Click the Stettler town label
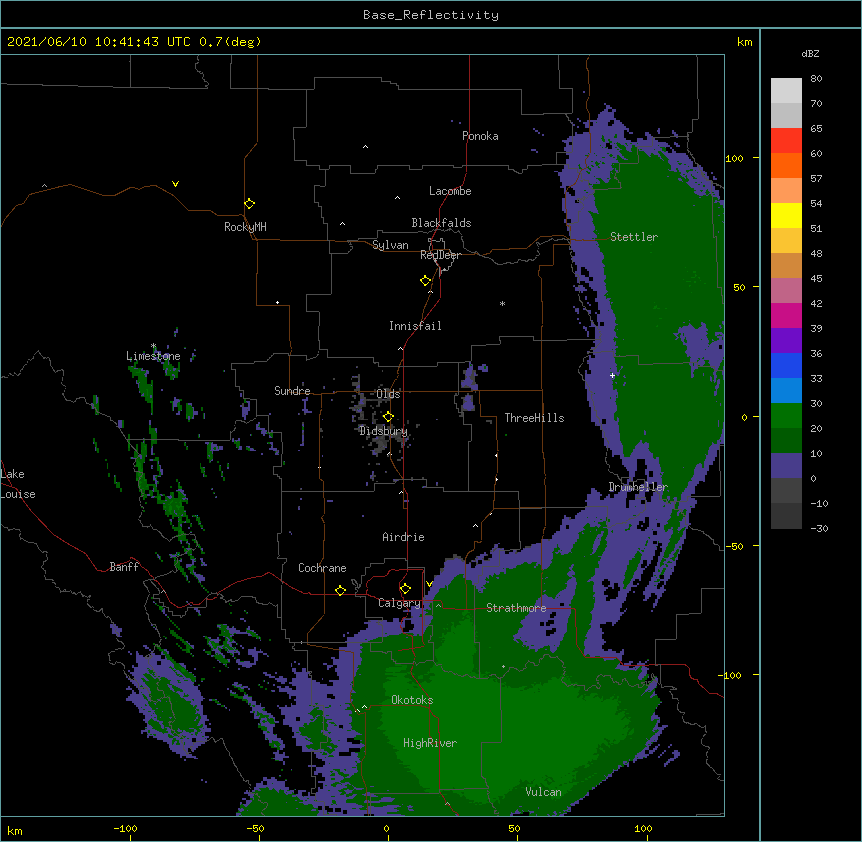 click(634, 237)
